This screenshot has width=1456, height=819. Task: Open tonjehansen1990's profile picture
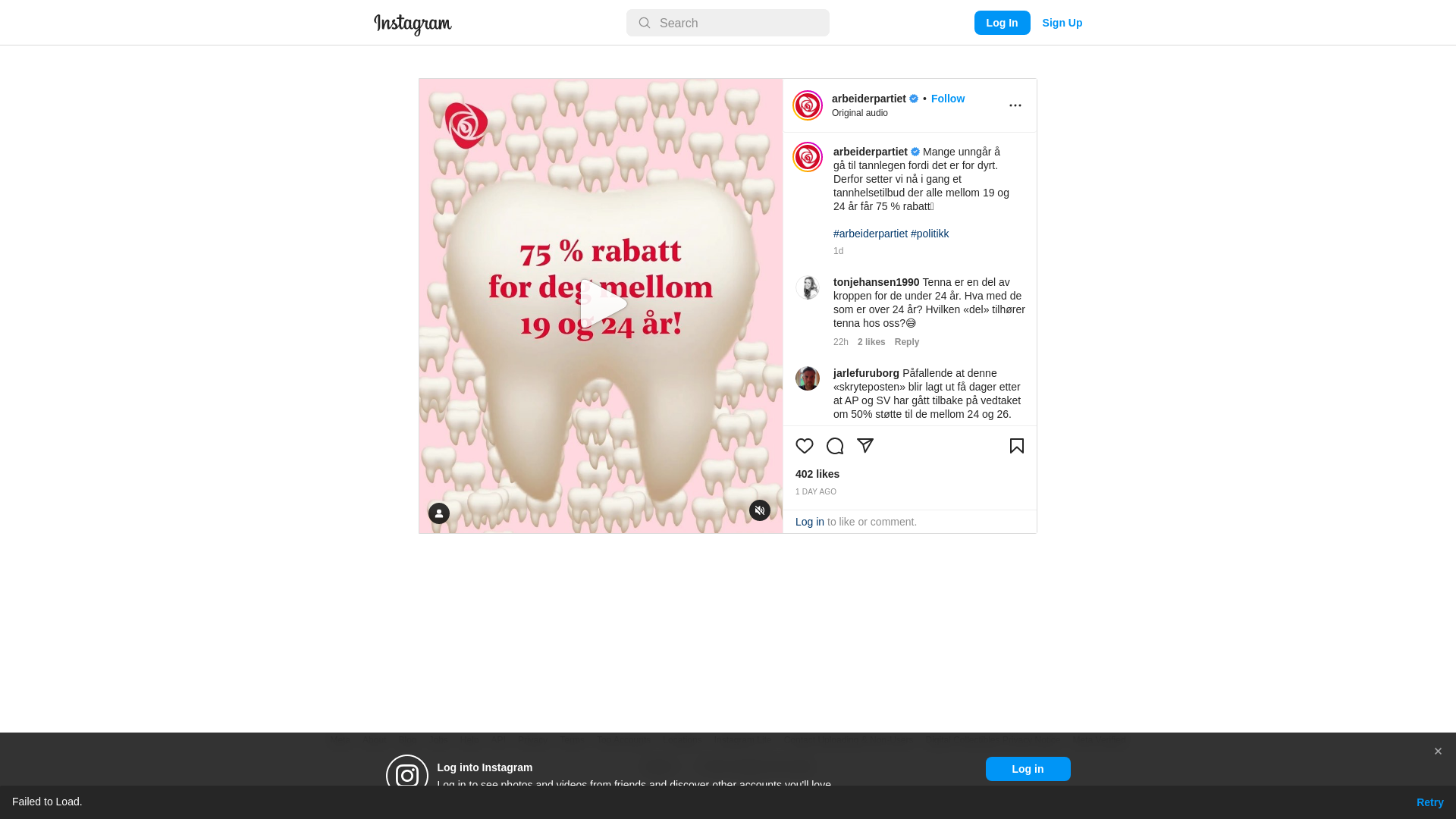click(x=808, y=287)
